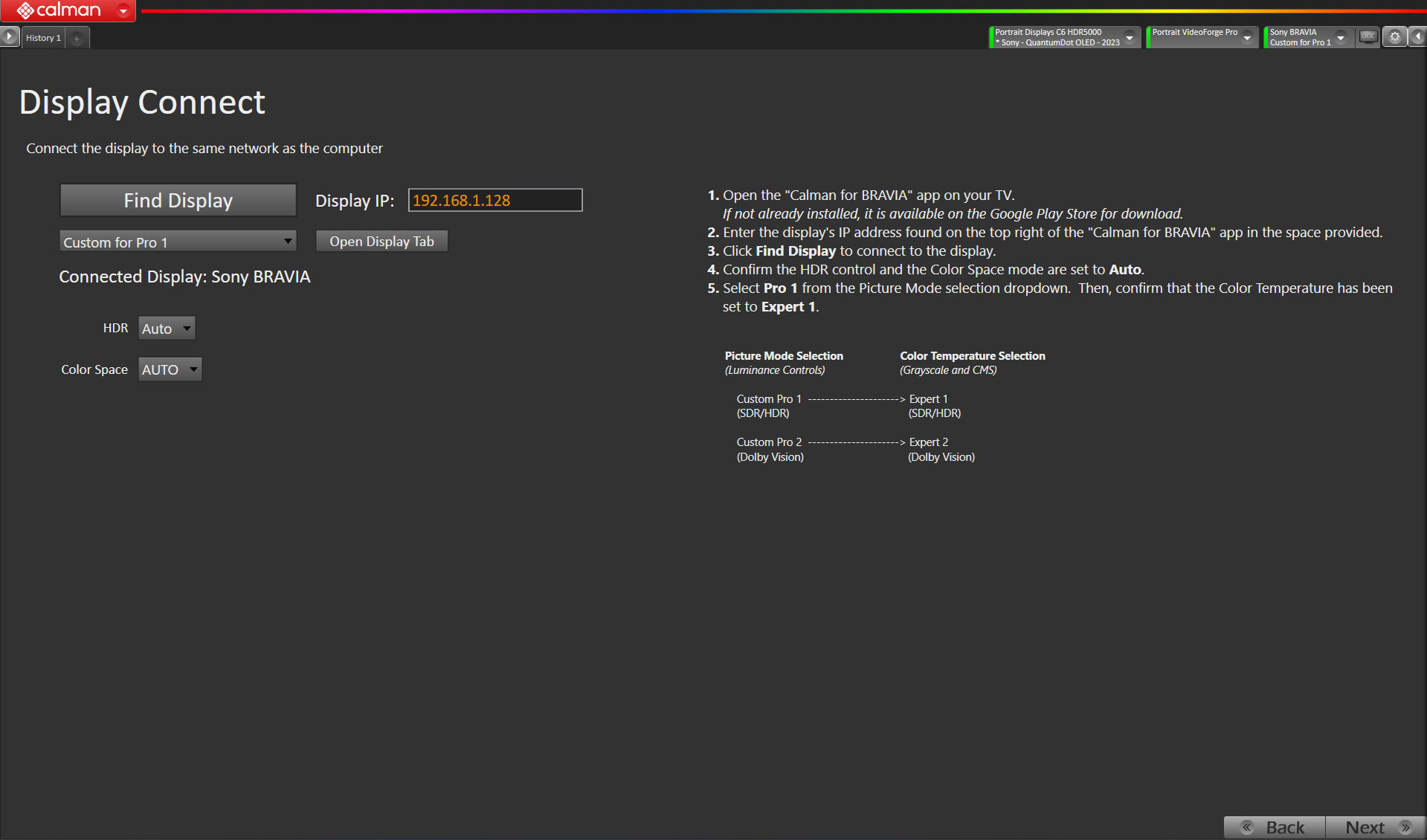Viewport: 1427px width, 840px height.
Task: Expand Portrait VideoForge Pro source dropdown
Action: [x=1247, y=37]
